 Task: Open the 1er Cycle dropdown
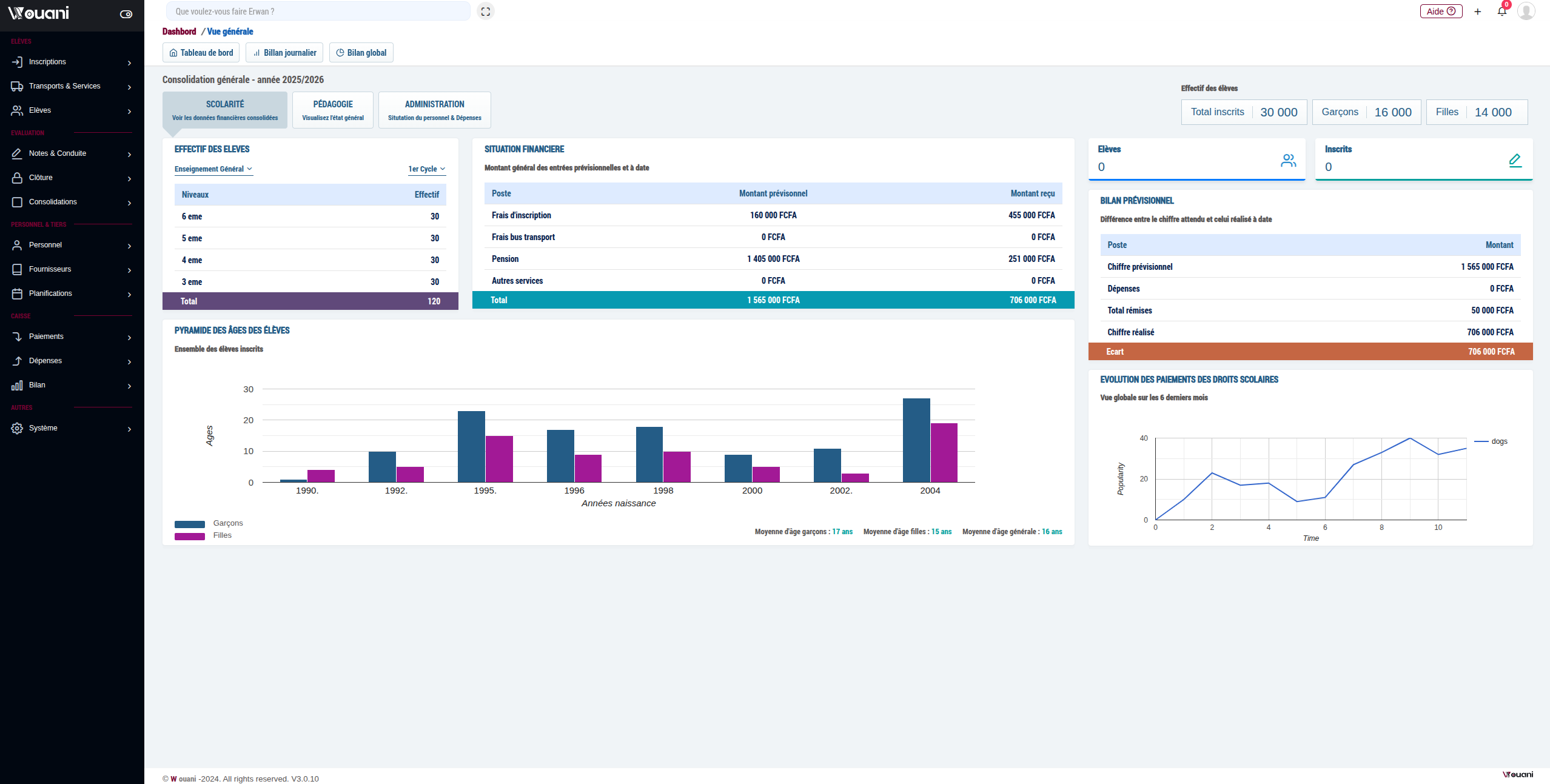(x=427, y=169)
